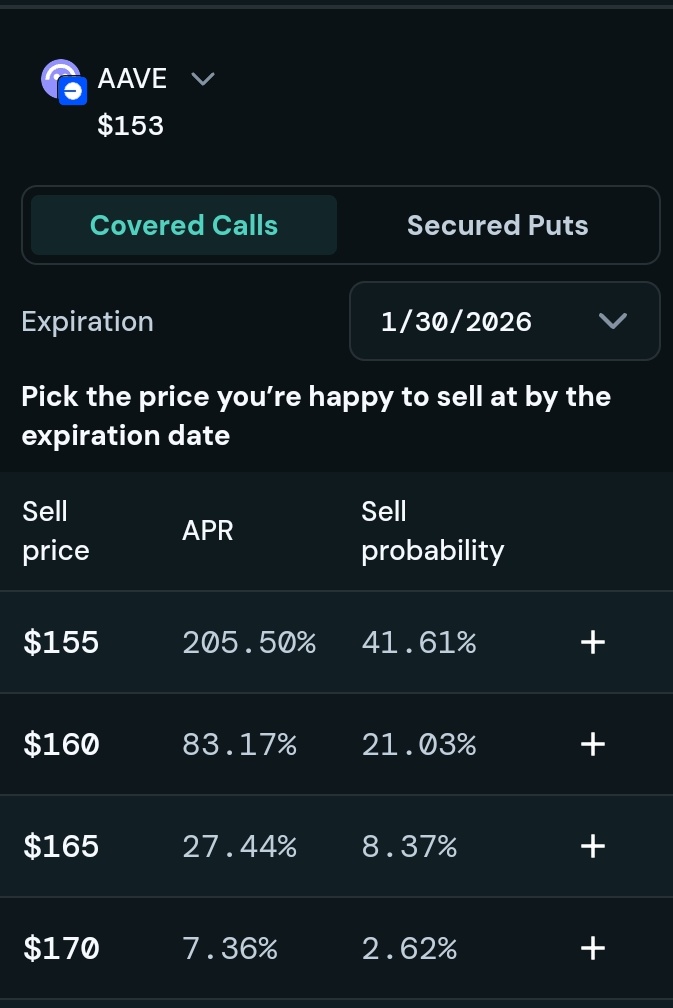
Task: Switch to the Covered Calls tab
Action: 184,225
